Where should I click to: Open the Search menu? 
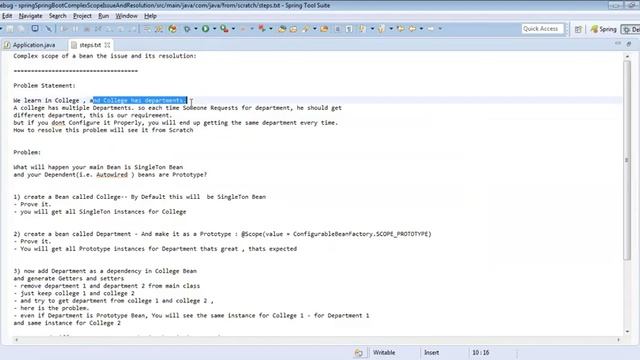pos(58,16)
